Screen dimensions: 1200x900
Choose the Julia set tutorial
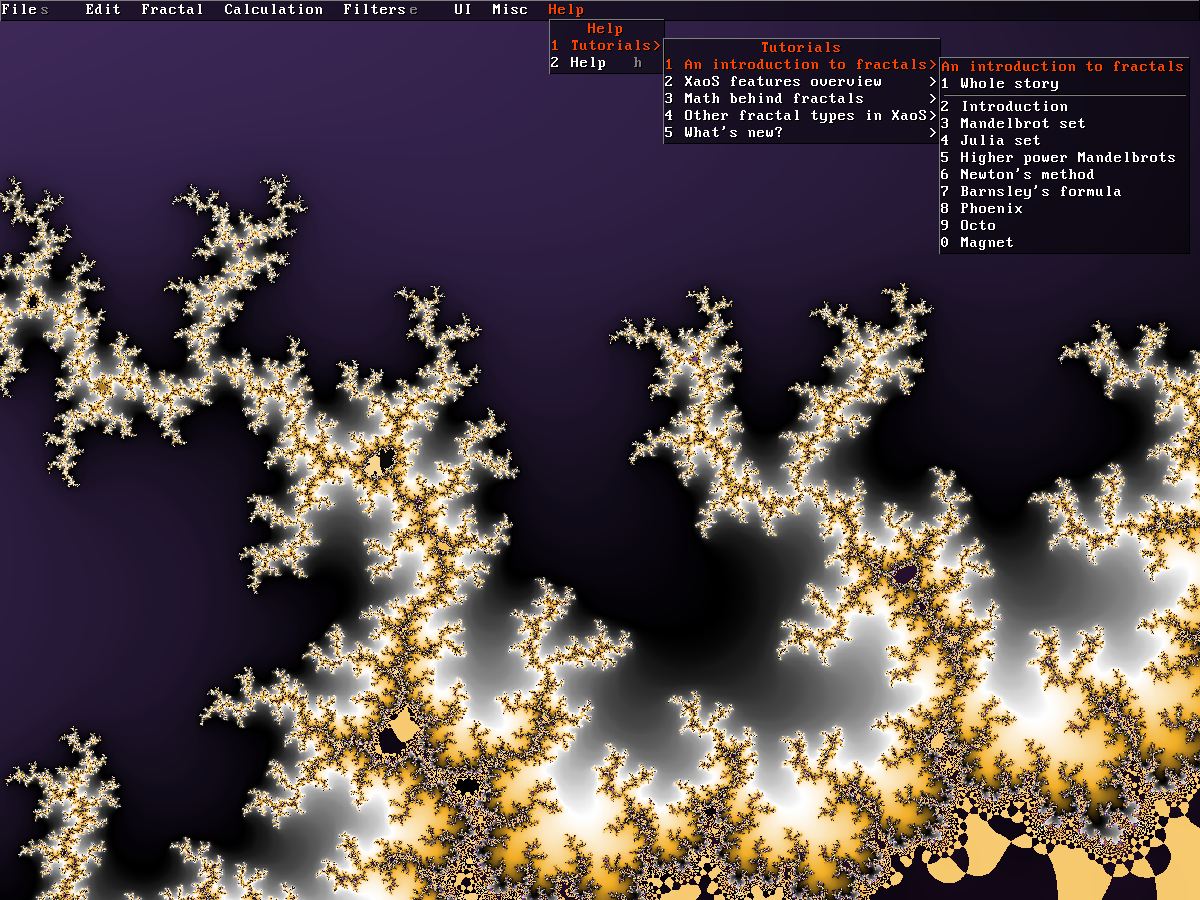coord(1000,141)
